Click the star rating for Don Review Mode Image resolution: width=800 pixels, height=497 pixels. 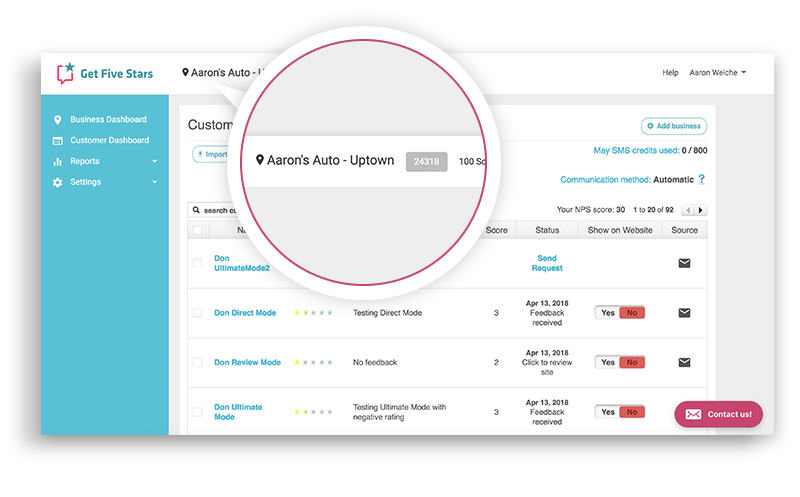(313, 362)
